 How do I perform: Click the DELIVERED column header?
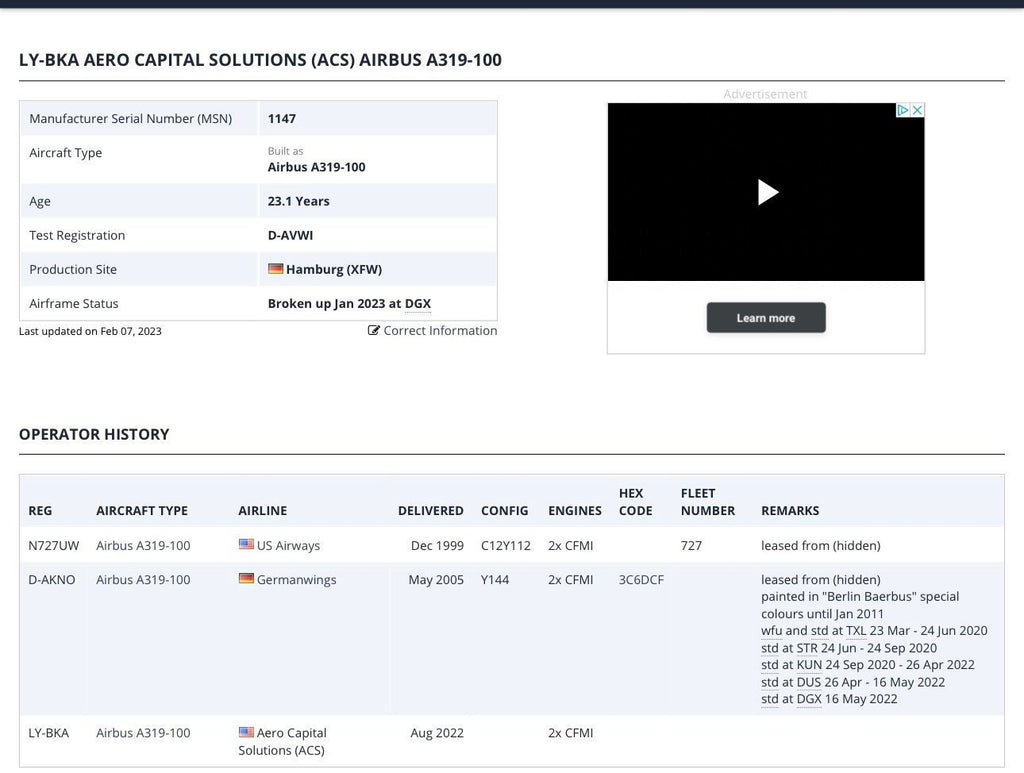pos(430,511)
